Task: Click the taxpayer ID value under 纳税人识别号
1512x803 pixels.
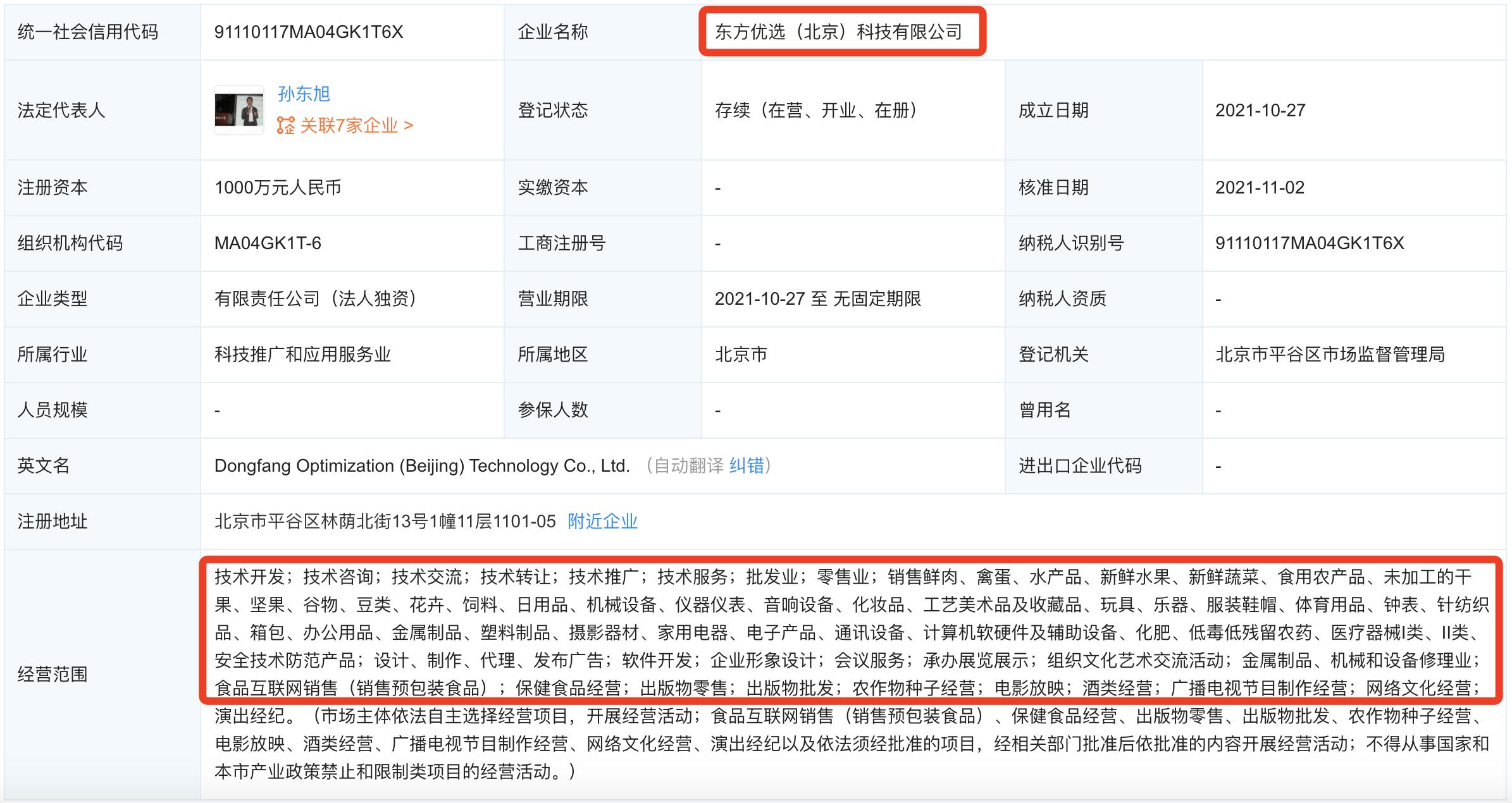Action: 1310,243
